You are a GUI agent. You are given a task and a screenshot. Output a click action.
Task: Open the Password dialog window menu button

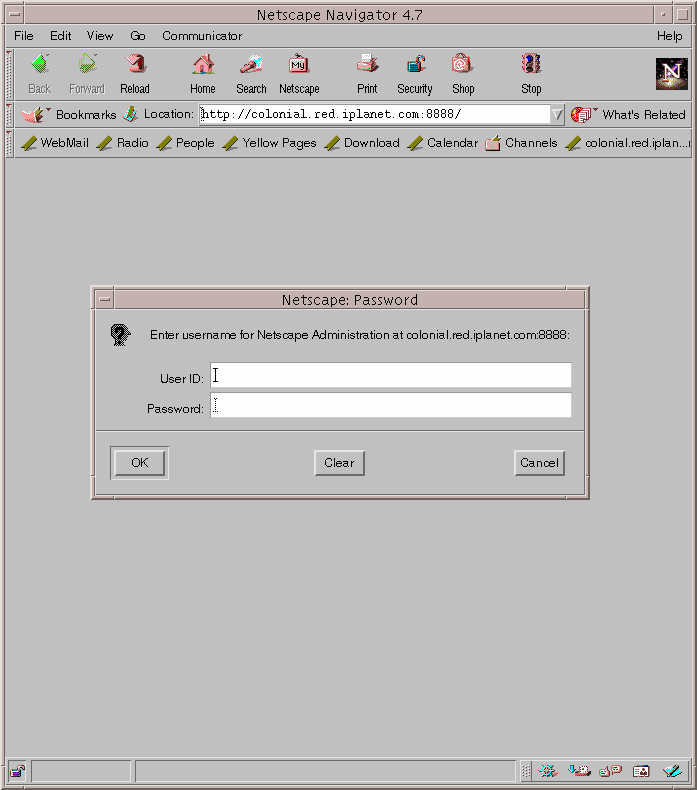104,299
